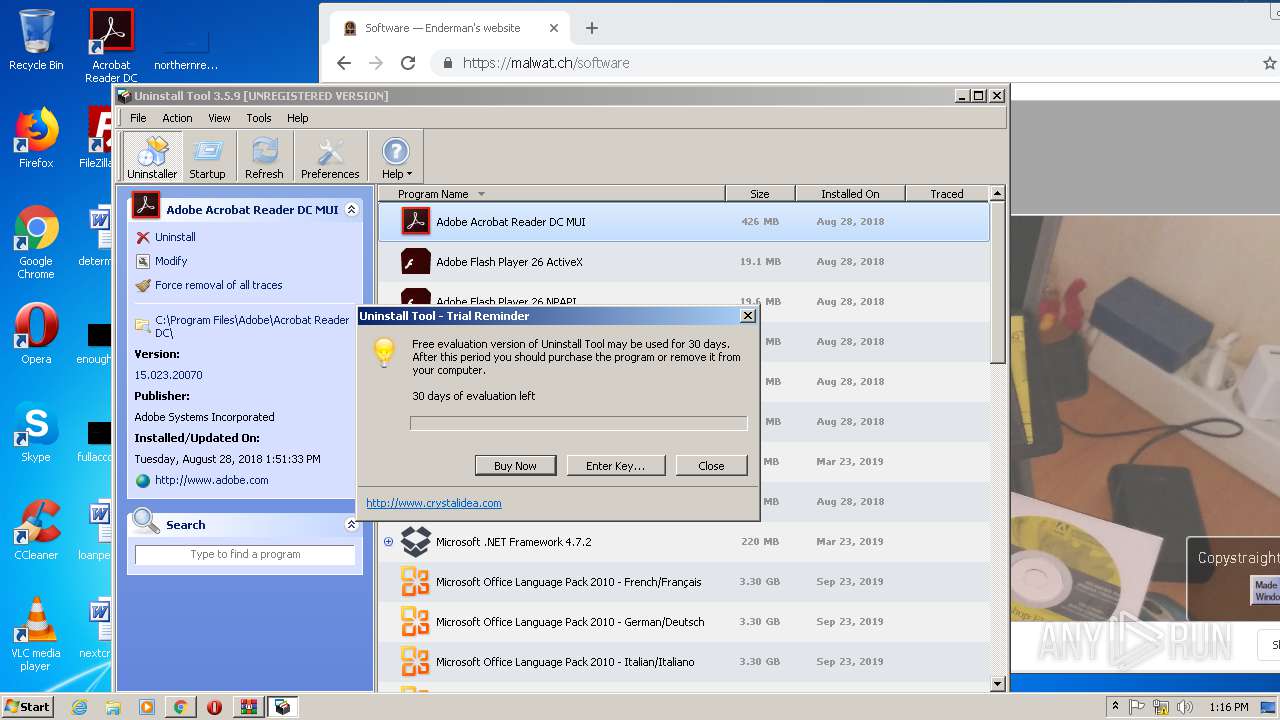Viewport: 1280px width, 720px height.
Task: Open a new tab in Chrome
Action: click(x=592, y=28)
